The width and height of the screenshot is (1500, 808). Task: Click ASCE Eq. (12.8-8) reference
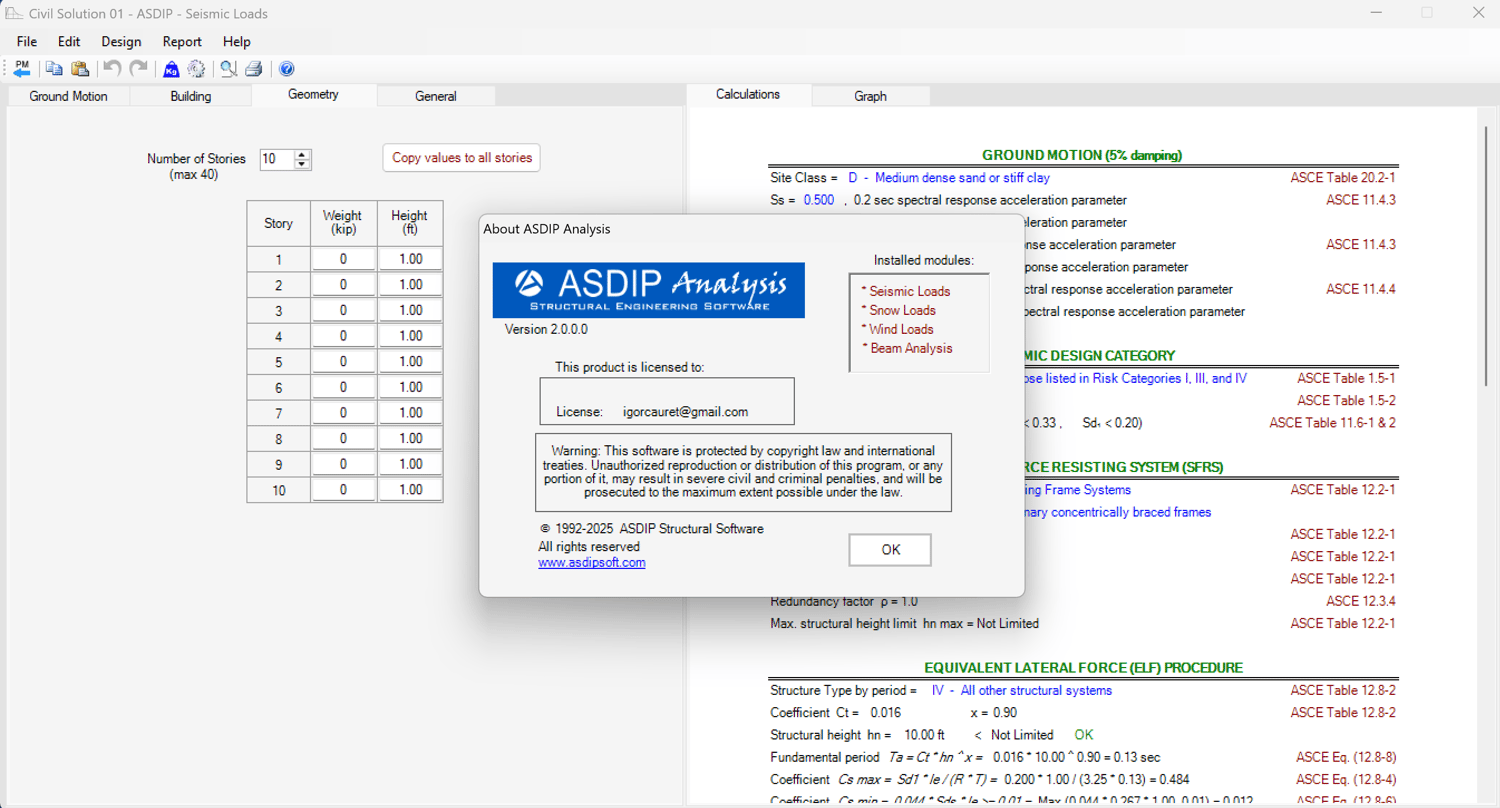tap(1346, 757)
